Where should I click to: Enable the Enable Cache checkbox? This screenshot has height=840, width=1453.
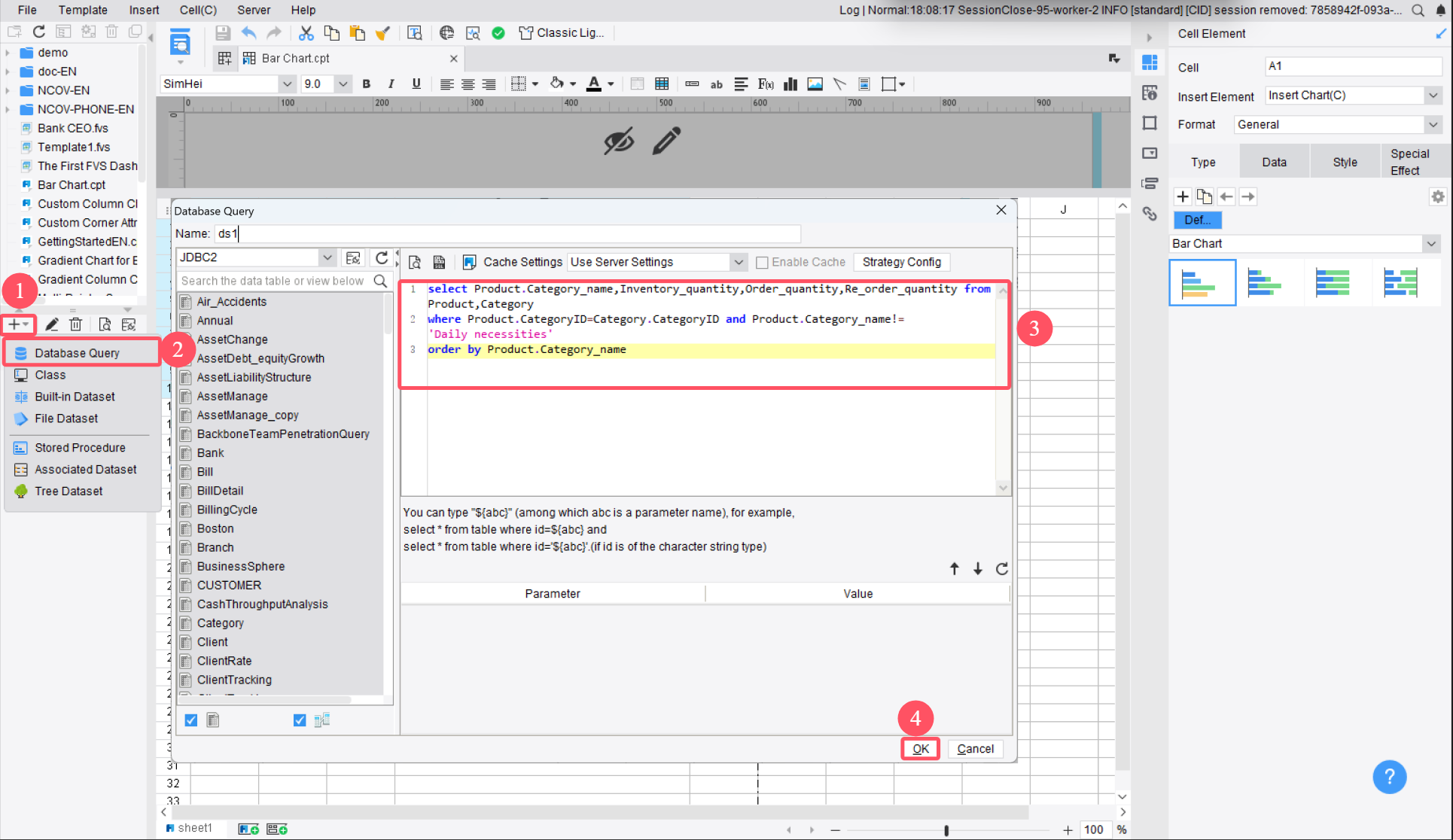coord(762,263)
